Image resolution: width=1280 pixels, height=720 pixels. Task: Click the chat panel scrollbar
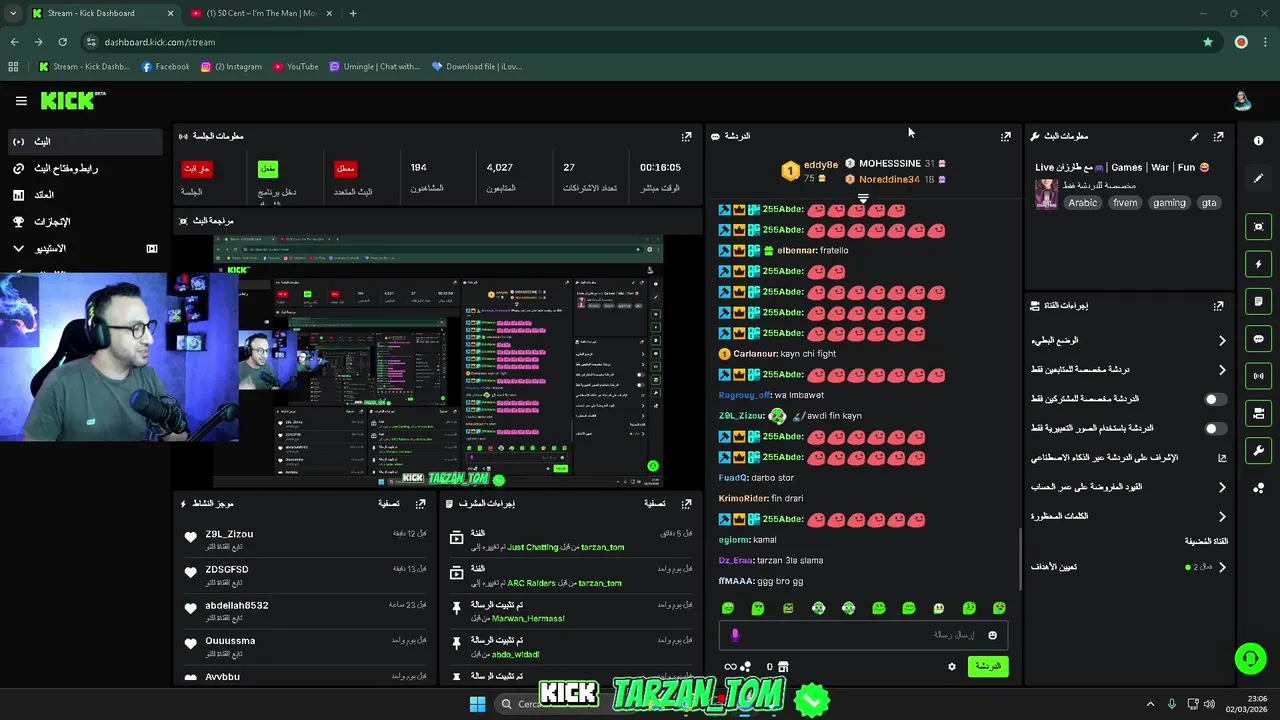point(1020,560)
